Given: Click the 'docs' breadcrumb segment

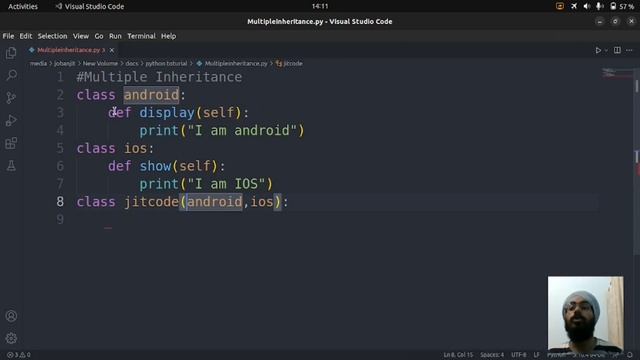Looking at the screenshot, I should click(x=131, y=63).
